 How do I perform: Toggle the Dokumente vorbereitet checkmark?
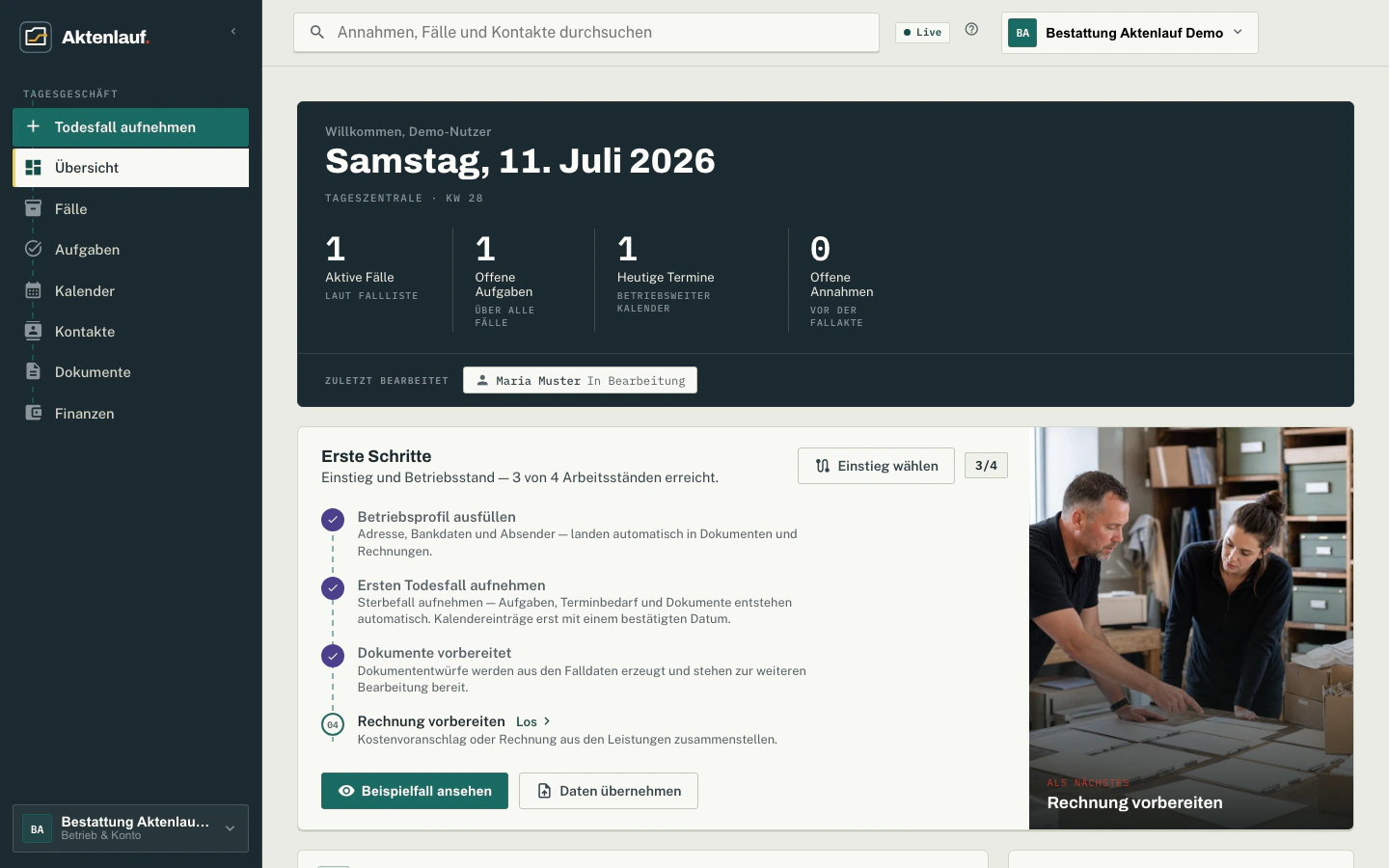pos(333,656)
